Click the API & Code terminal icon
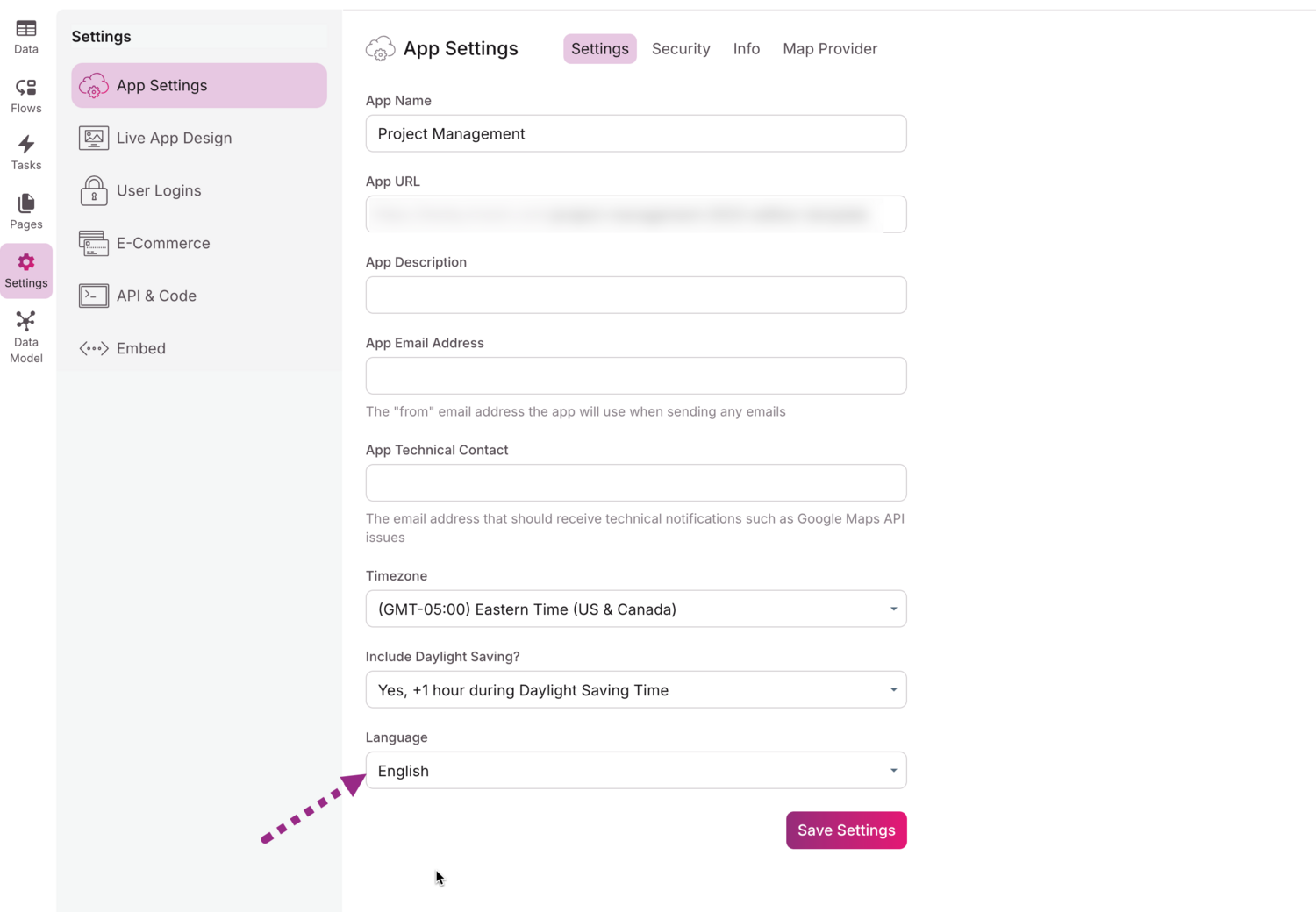The height and width of the screenshot is (912, 1316). click(94, 296)
